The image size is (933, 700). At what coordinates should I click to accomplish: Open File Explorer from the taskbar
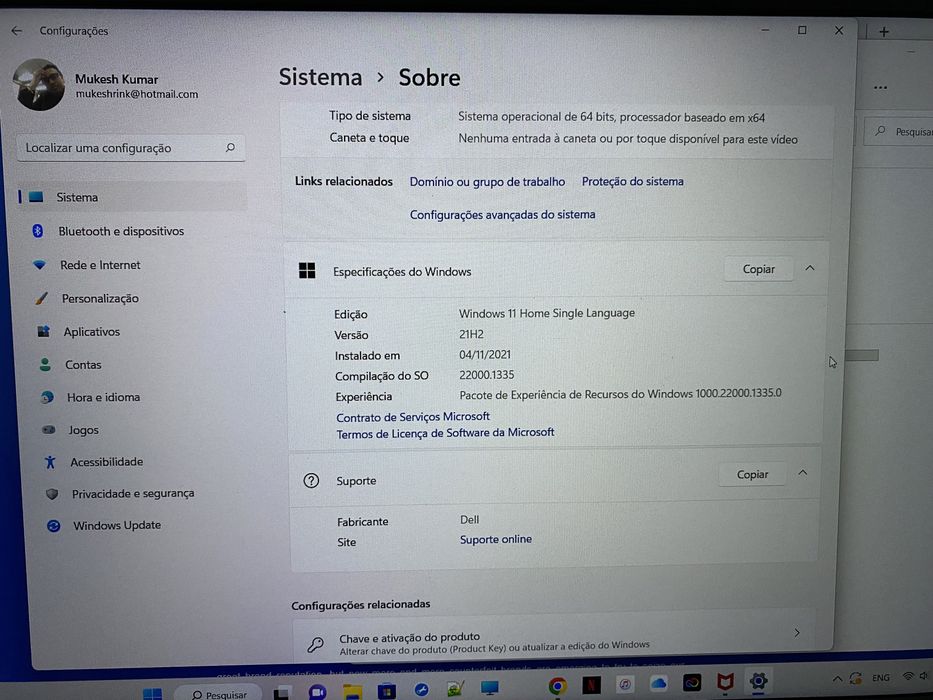pyautogui.click(x=352, y=692)
